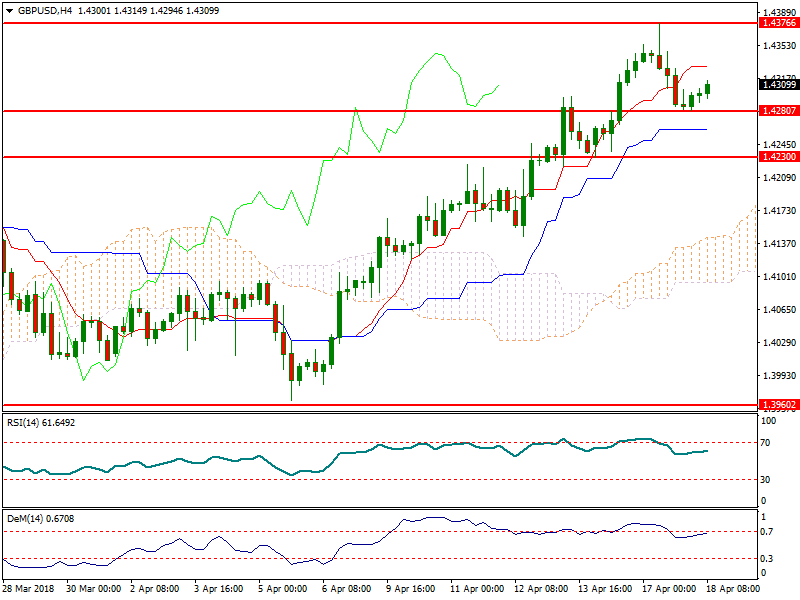Viewport: 800px width, 600px height.
Task: Select the DeMarker 0.3 level axis value
Action: coord(766,559)
